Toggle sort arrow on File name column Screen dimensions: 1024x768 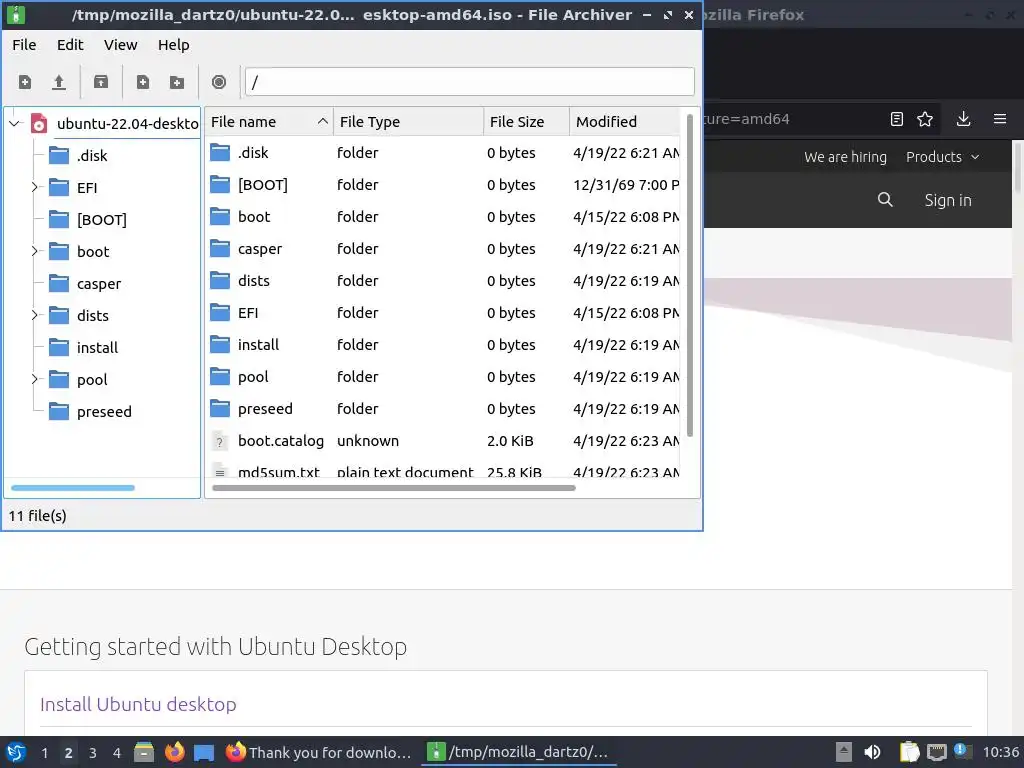(x=323, y=121)
